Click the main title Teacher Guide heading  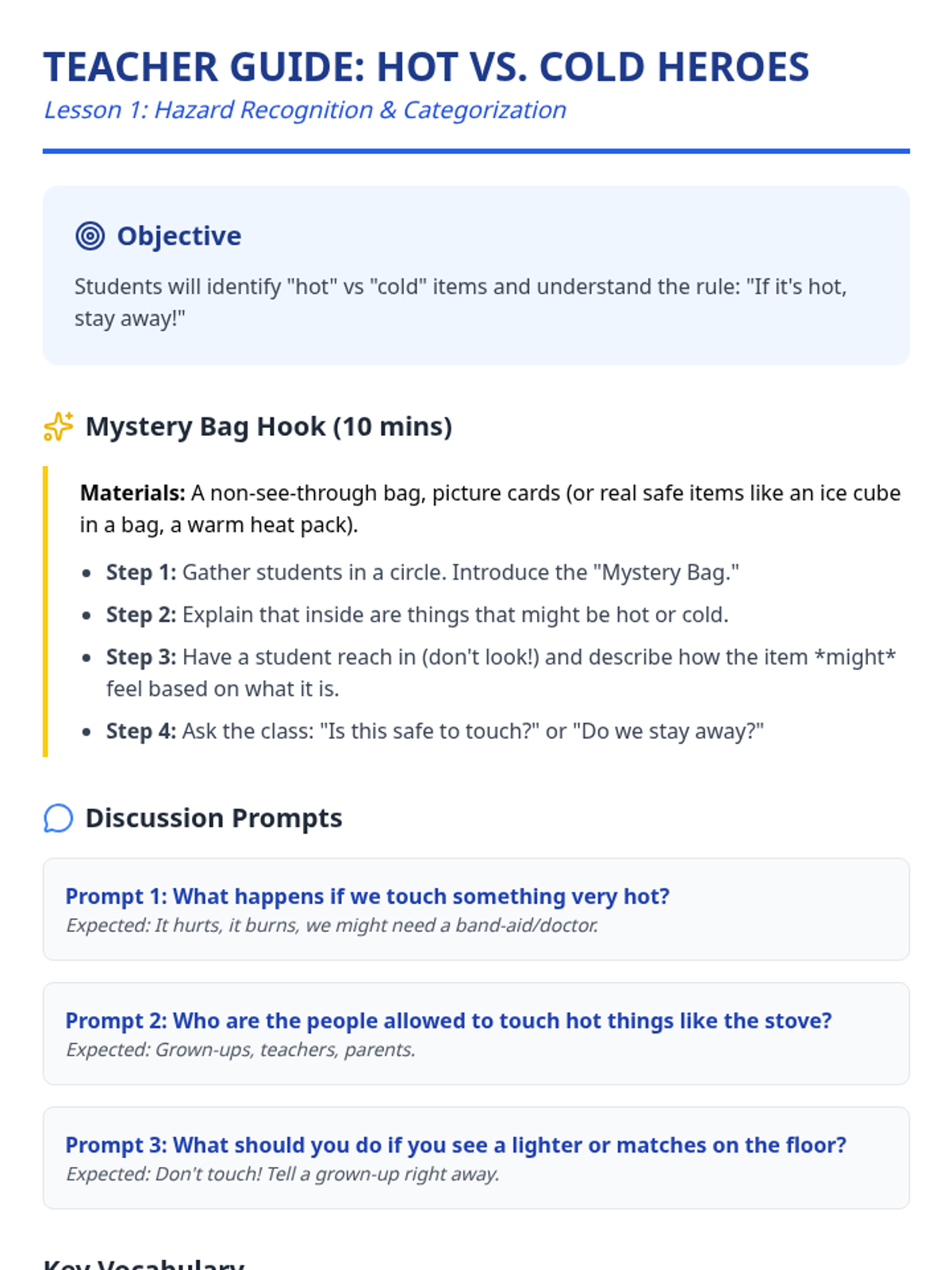click(x=426, y=67)
